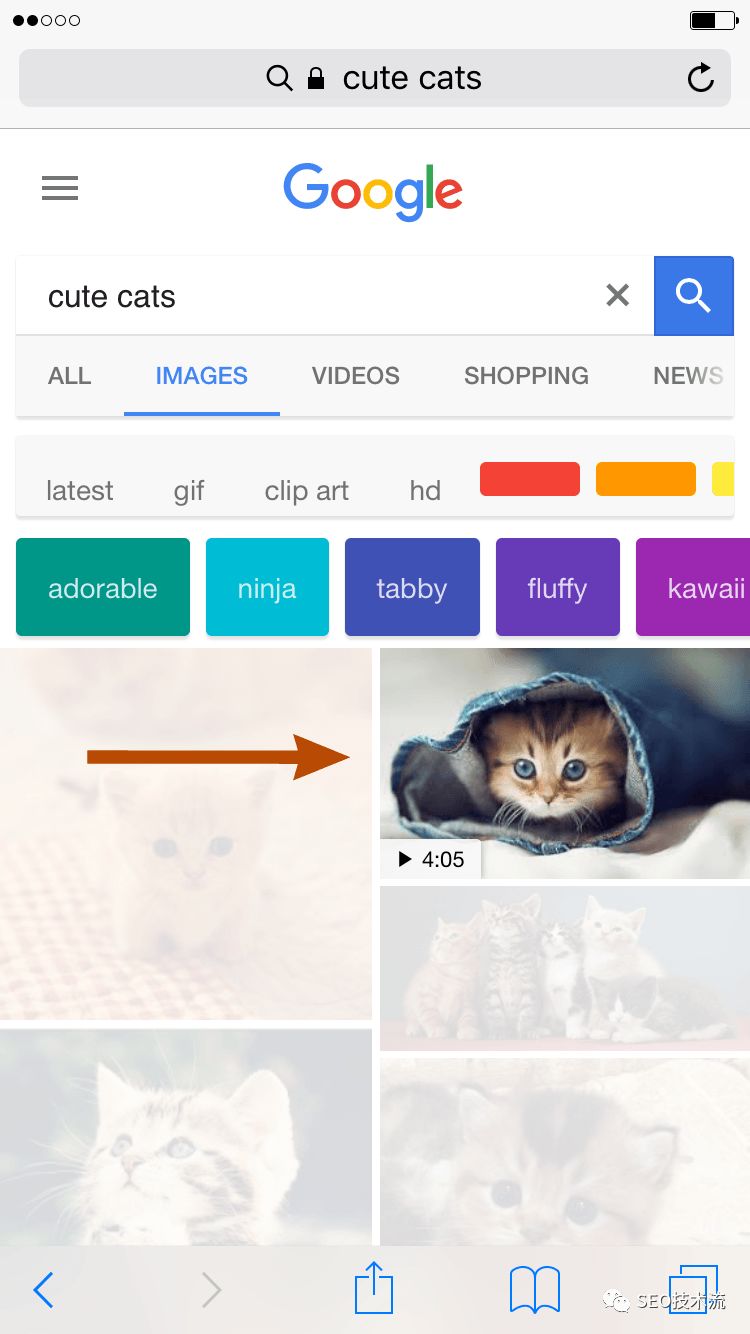750x1334 pixels.
Task: Switch to the ALL results tab
Action: [x=69, y=376]
